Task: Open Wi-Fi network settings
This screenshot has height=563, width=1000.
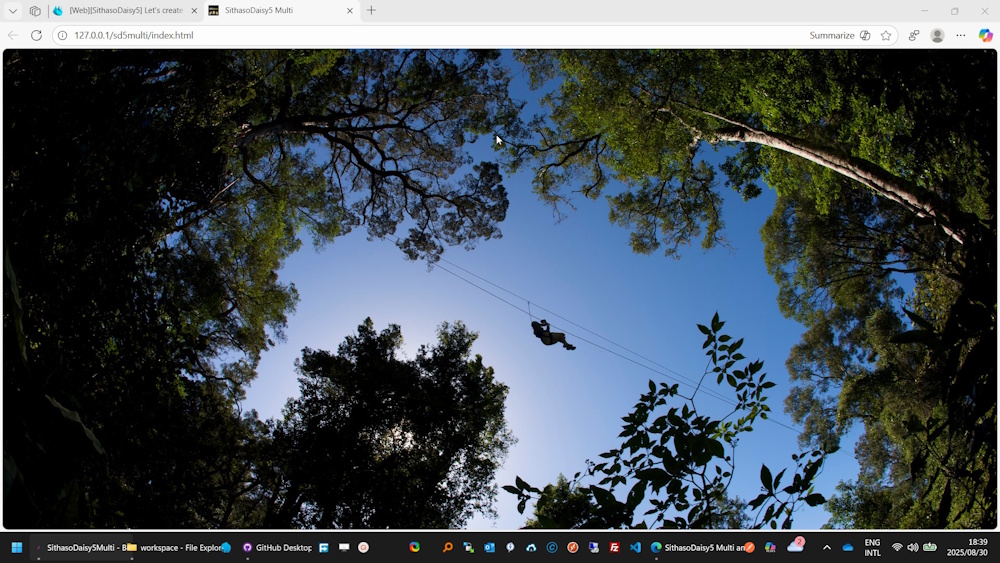Action: (x=897, y=547)
